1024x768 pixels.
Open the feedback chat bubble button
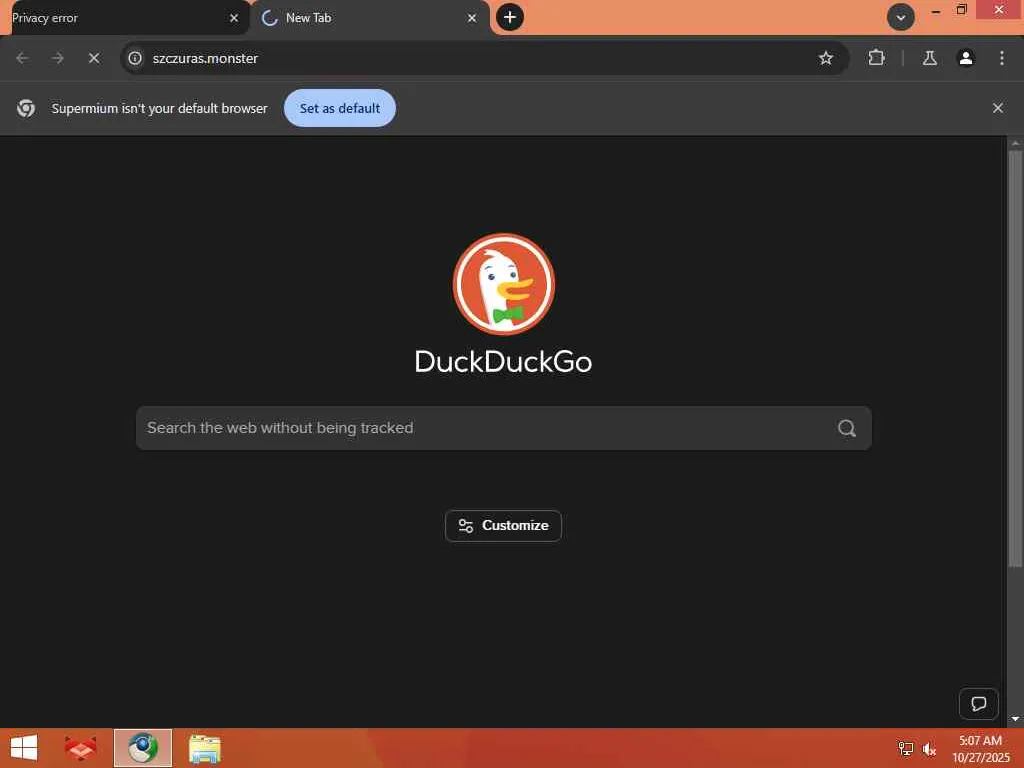pyautogui.click(x=978, y=703)
